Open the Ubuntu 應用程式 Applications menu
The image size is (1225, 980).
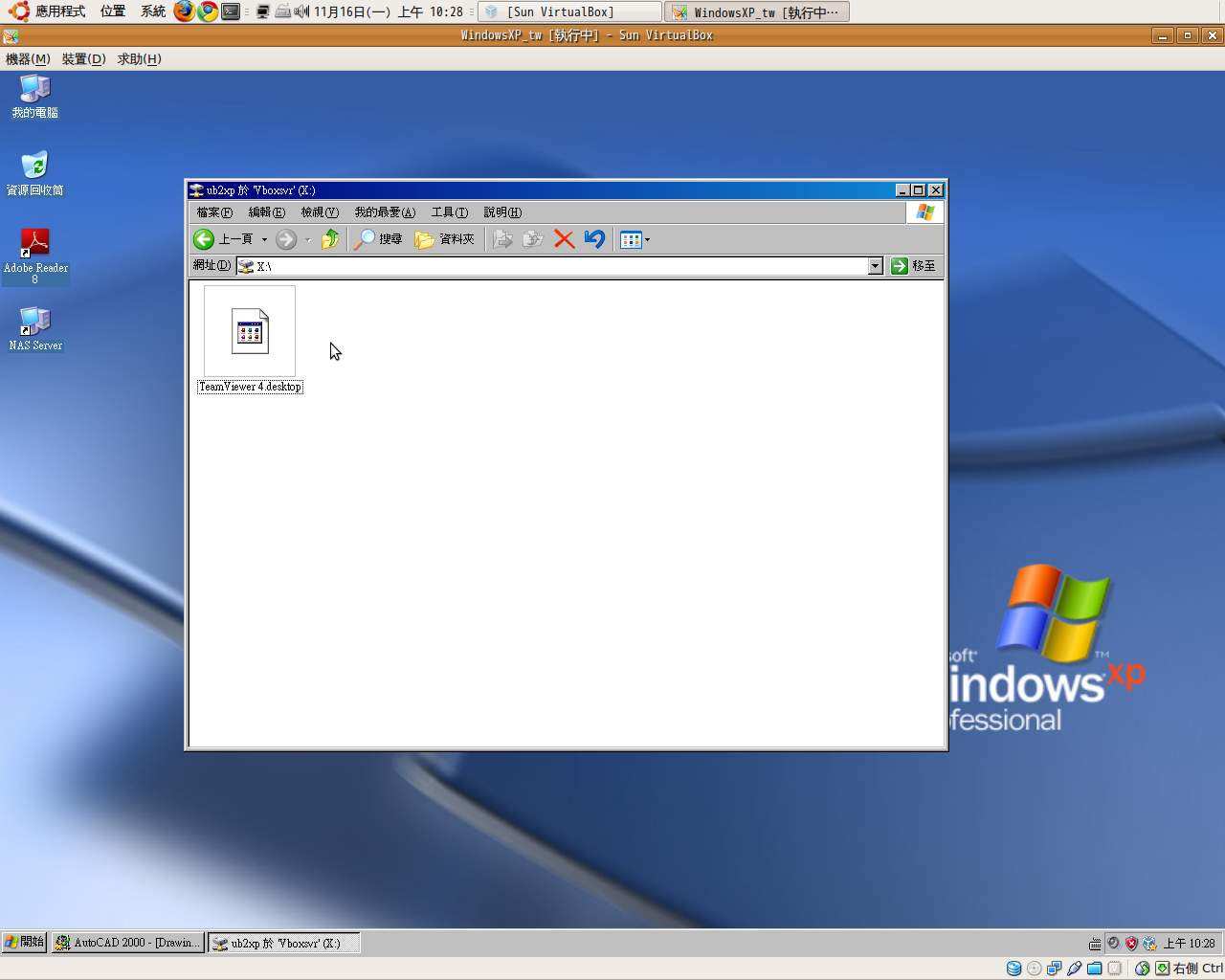48,11
